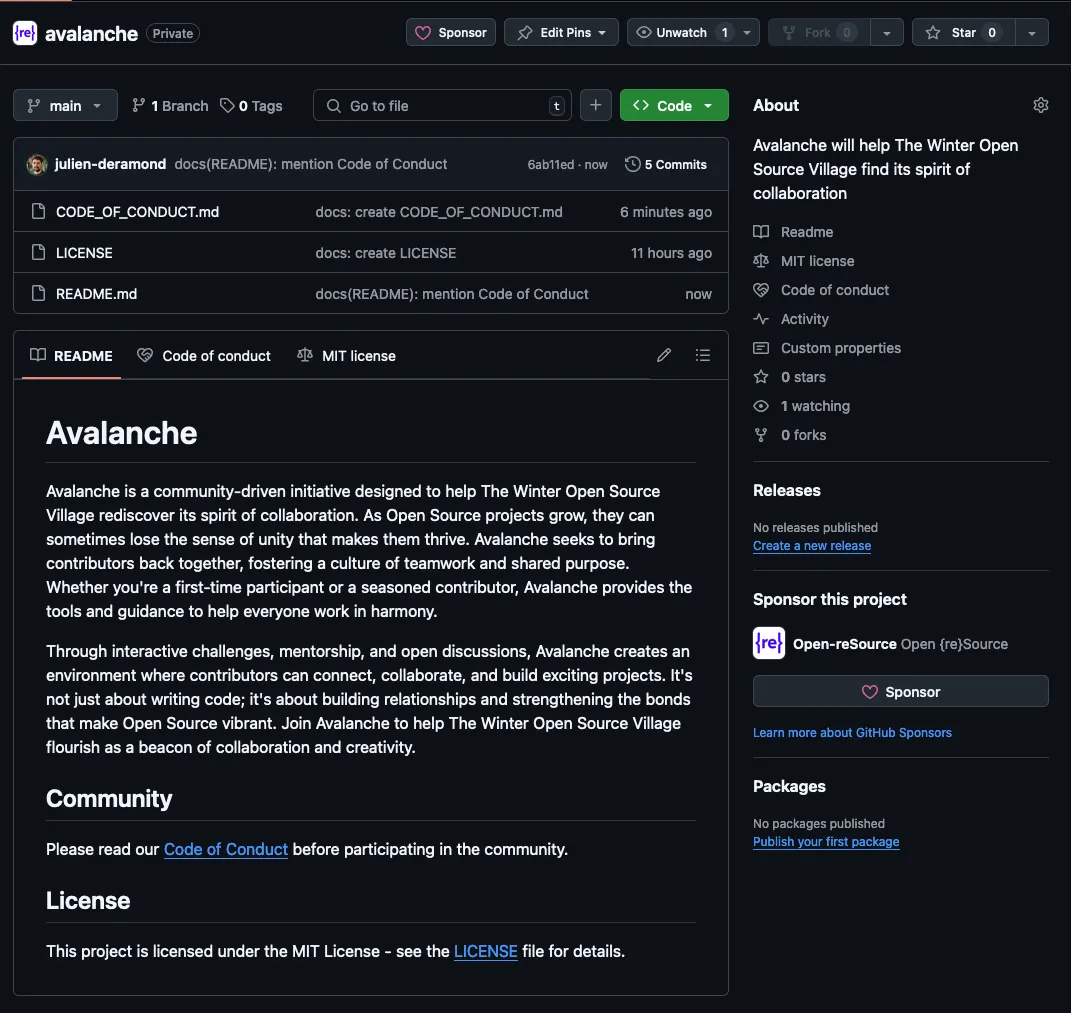The image size is (1071, 1013).
Task: Click the Sponsor heart button in header
Action: pos(451,32)
